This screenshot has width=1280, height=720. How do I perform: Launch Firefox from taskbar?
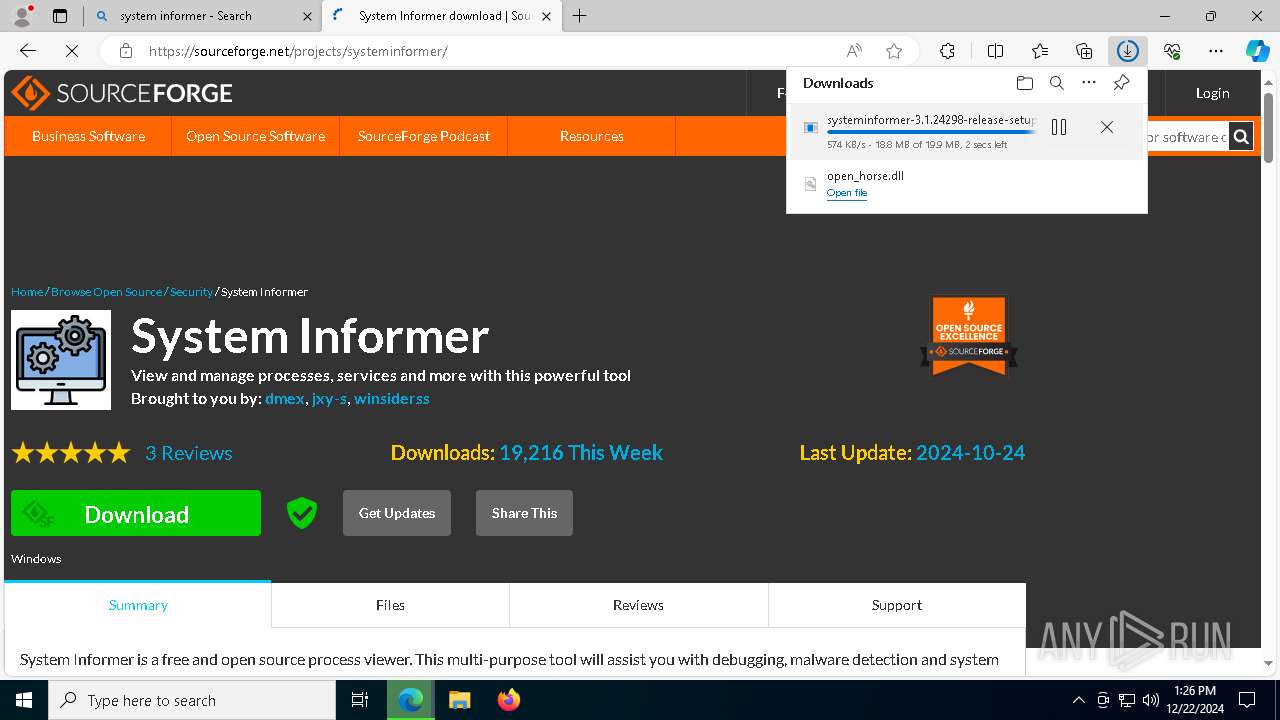(509, 700)
